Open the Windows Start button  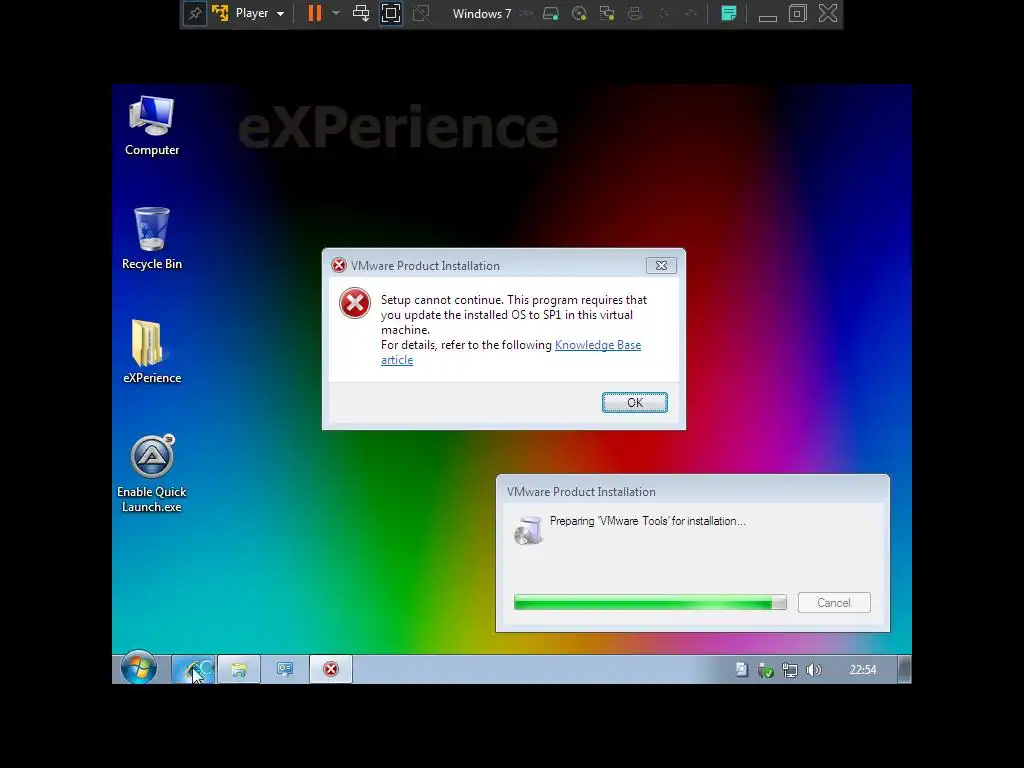coord(138,668)
